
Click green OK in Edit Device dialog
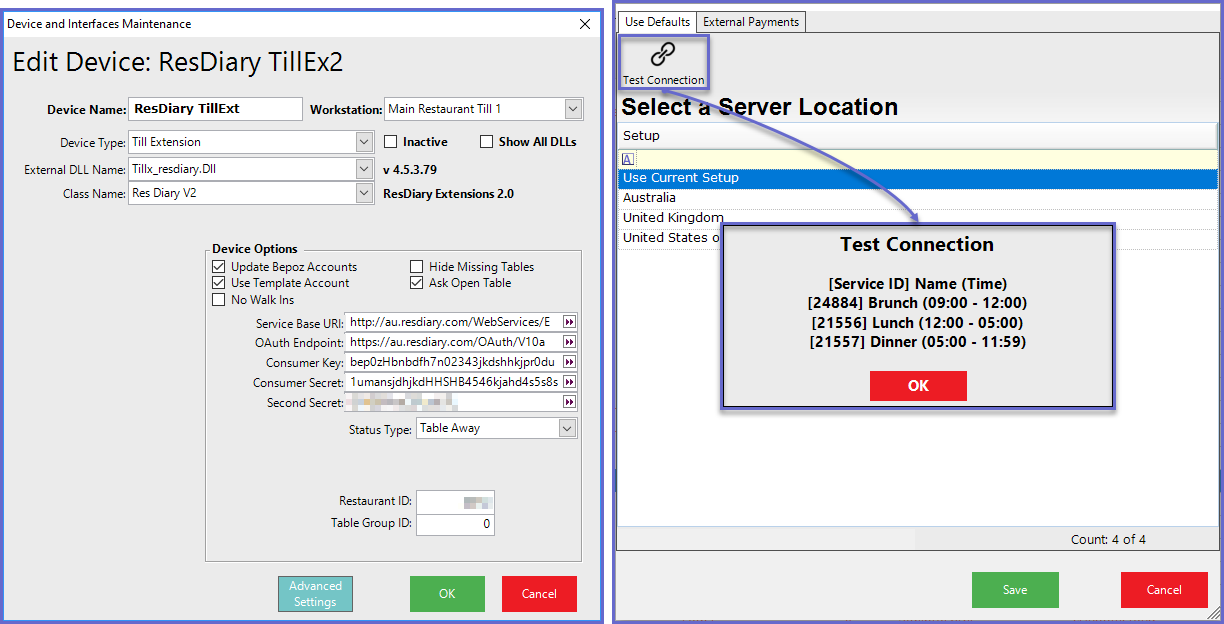pyautogui.click(x=447, y=594)
